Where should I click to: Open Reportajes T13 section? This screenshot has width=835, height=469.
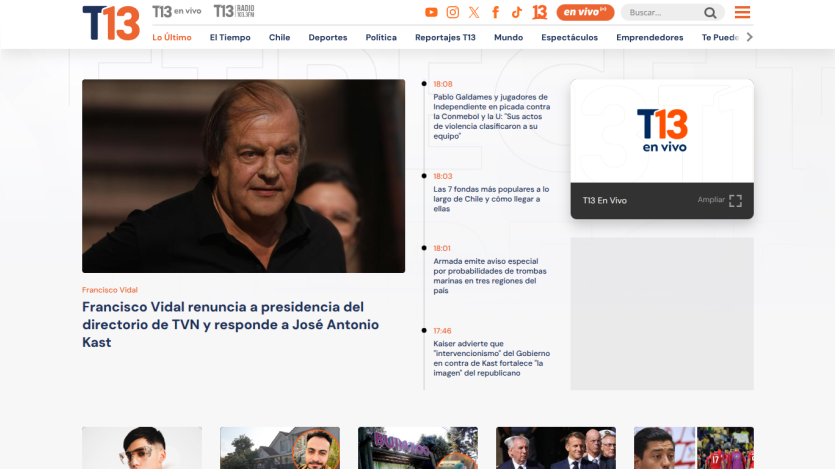click(x=445, y=37)
